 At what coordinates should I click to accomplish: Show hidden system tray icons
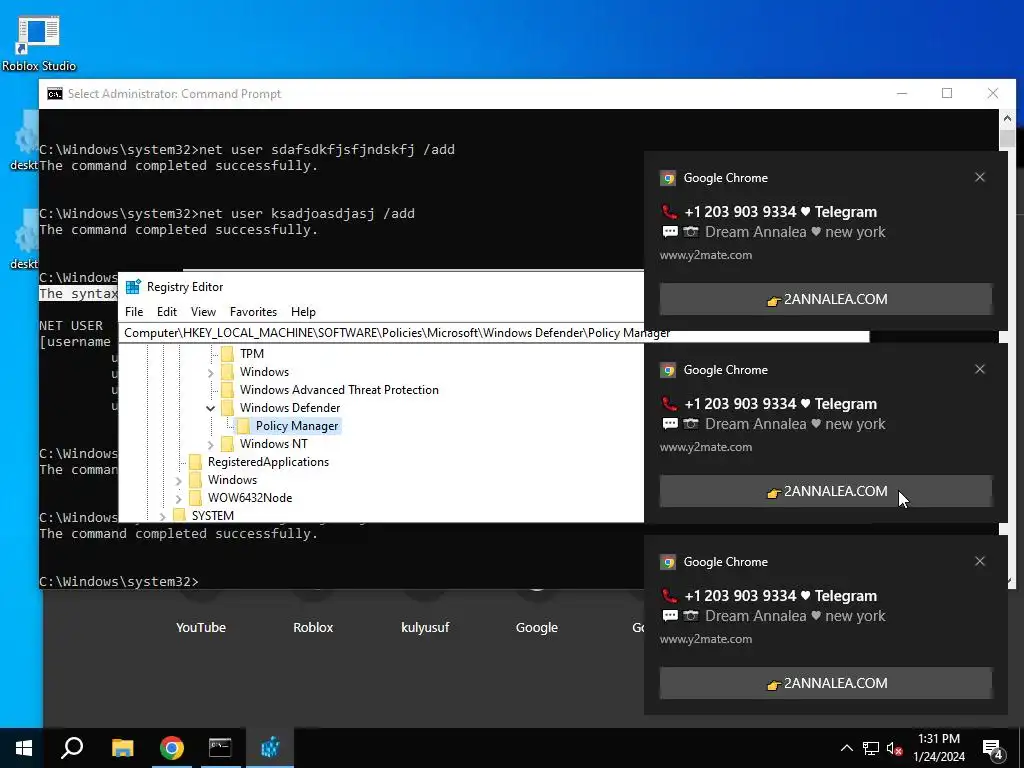[846, 748]
